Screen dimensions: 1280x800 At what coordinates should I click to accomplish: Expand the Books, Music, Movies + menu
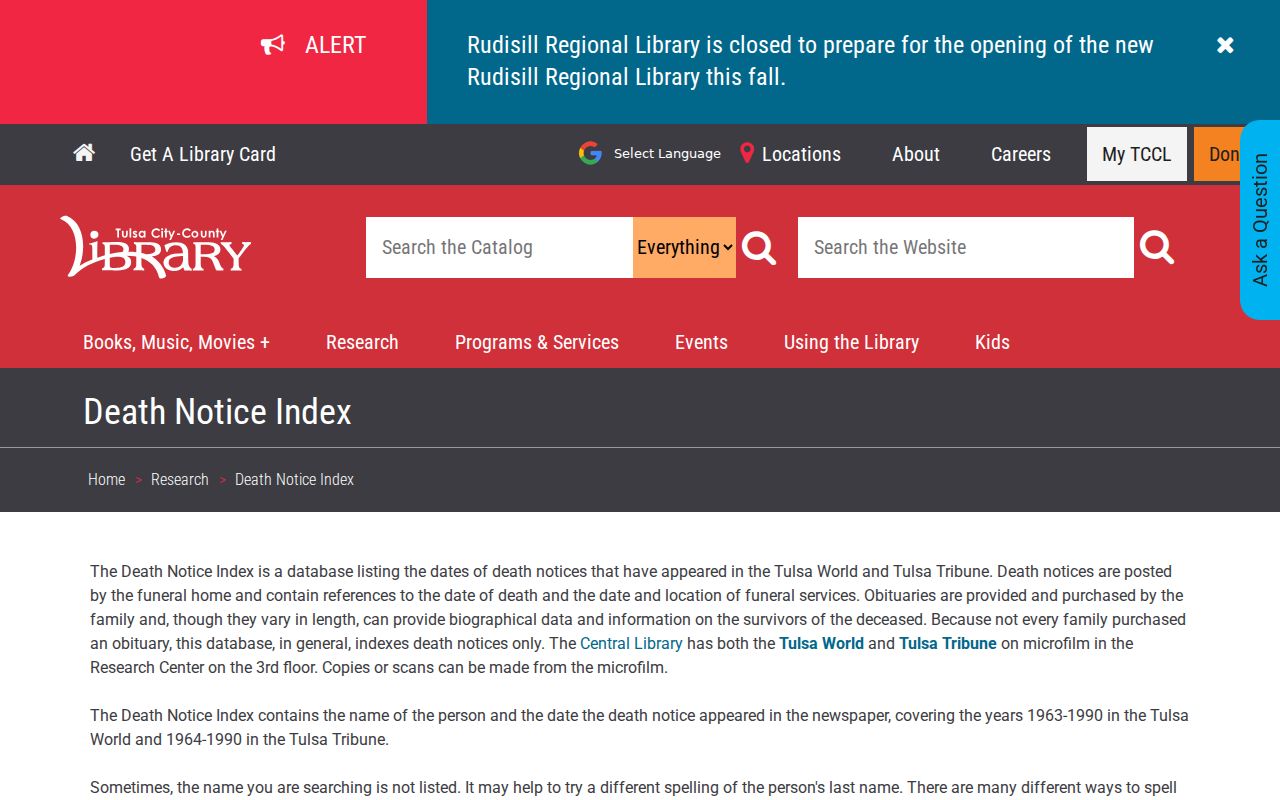point(176,342)
